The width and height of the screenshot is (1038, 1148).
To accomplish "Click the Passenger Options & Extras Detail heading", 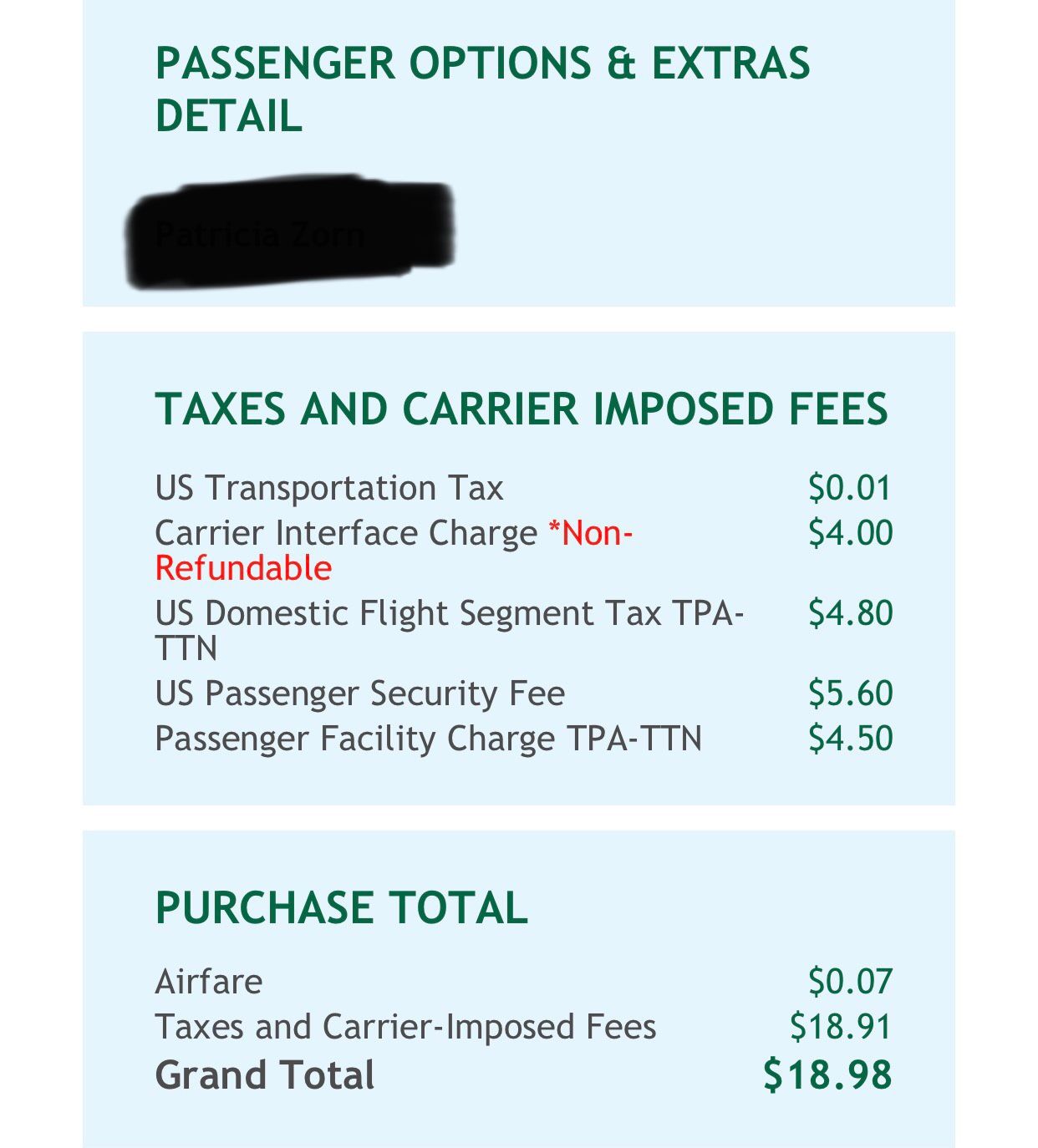I will [482, 89].
